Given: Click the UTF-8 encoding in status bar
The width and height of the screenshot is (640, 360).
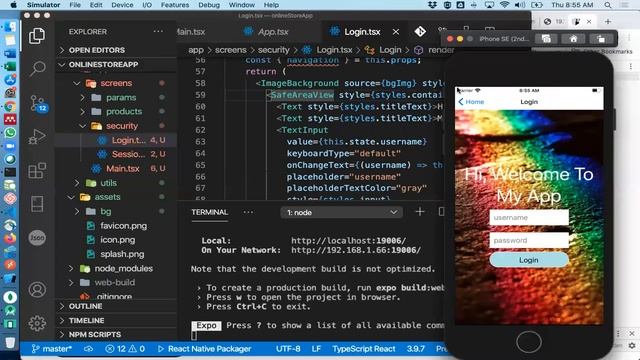Looking at the screenshot, I should pos(288,349).
